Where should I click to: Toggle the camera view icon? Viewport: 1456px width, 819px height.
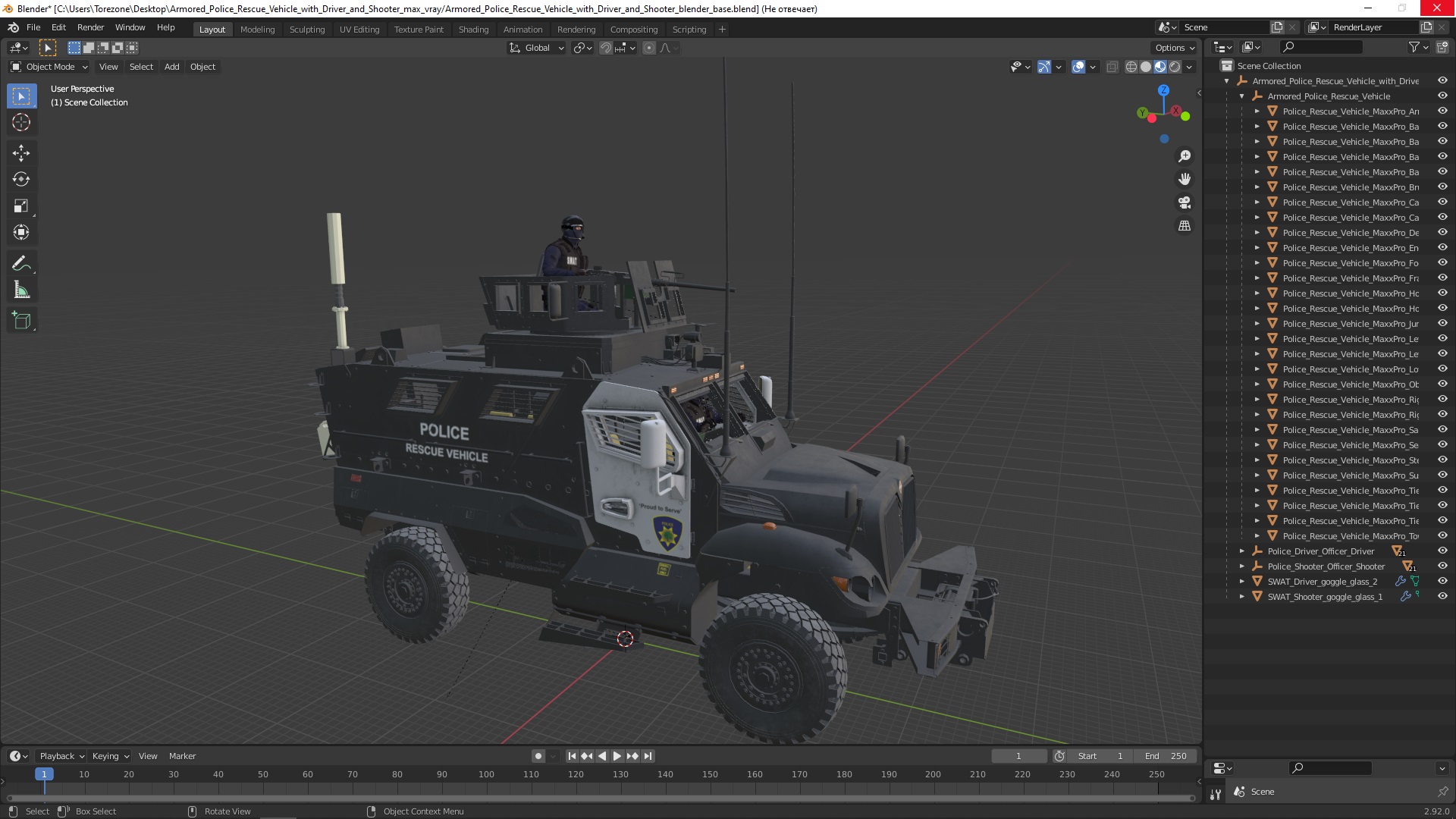pos(1184,203)
